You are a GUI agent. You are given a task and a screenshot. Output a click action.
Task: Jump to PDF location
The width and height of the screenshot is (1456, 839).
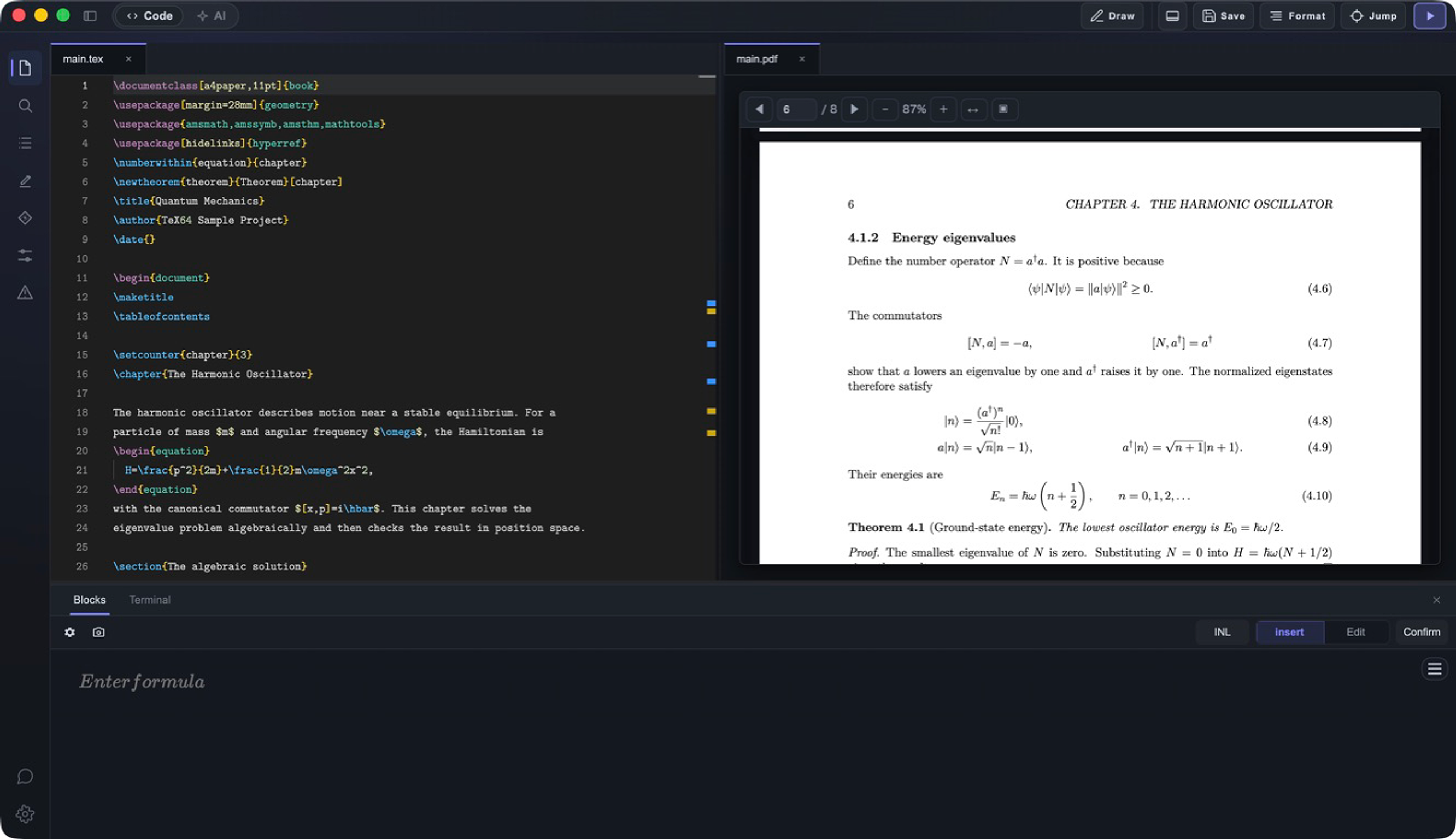(x=1373, y=16)
